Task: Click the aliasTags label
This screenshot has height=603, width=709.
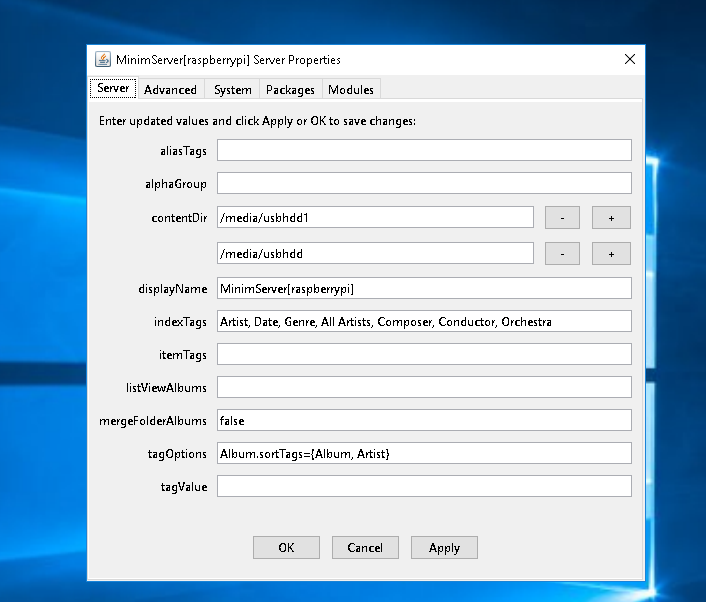Action: coord(184,151)
